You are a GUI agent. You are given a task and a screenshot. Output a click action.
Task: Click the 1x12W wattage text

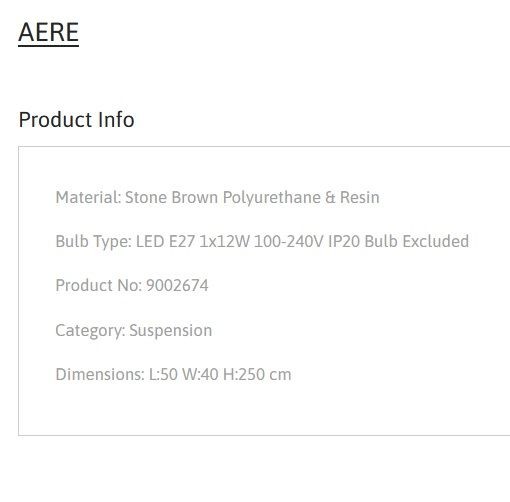click(224, 241)
